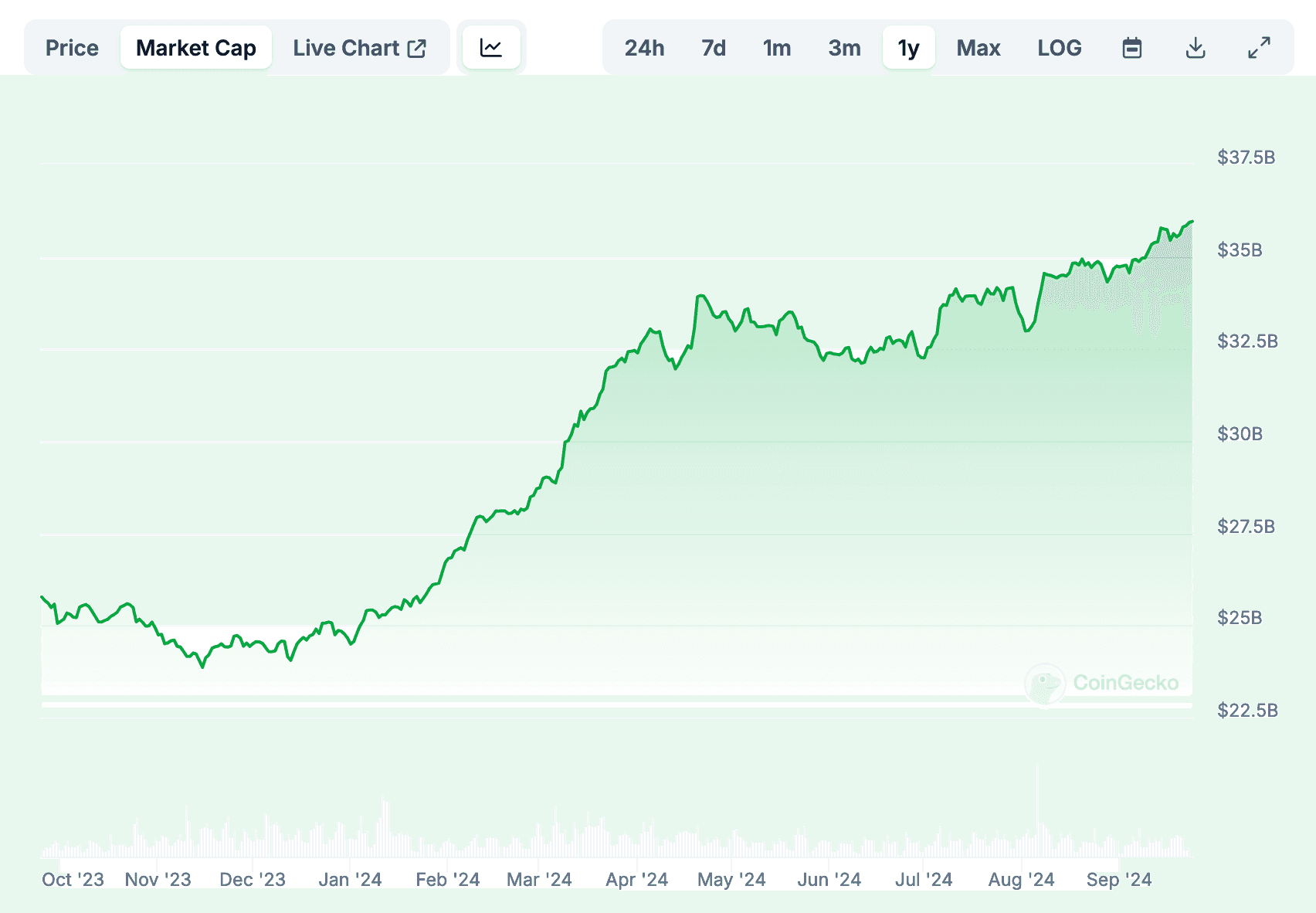Click the $37.5B axis label

coord(1246,158)
